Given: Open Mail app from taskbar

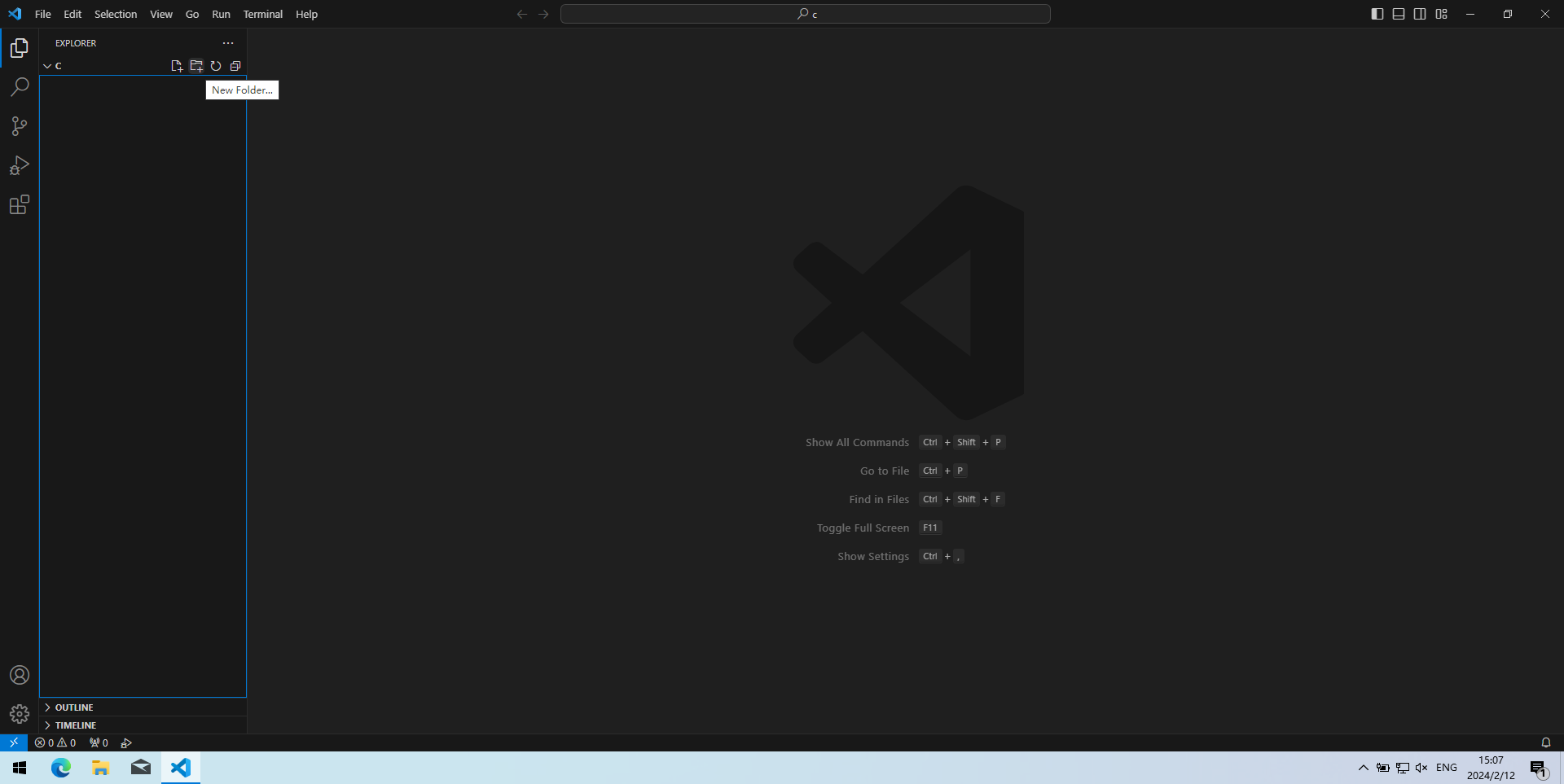Looking at the screenshot, I should point(140,768).
